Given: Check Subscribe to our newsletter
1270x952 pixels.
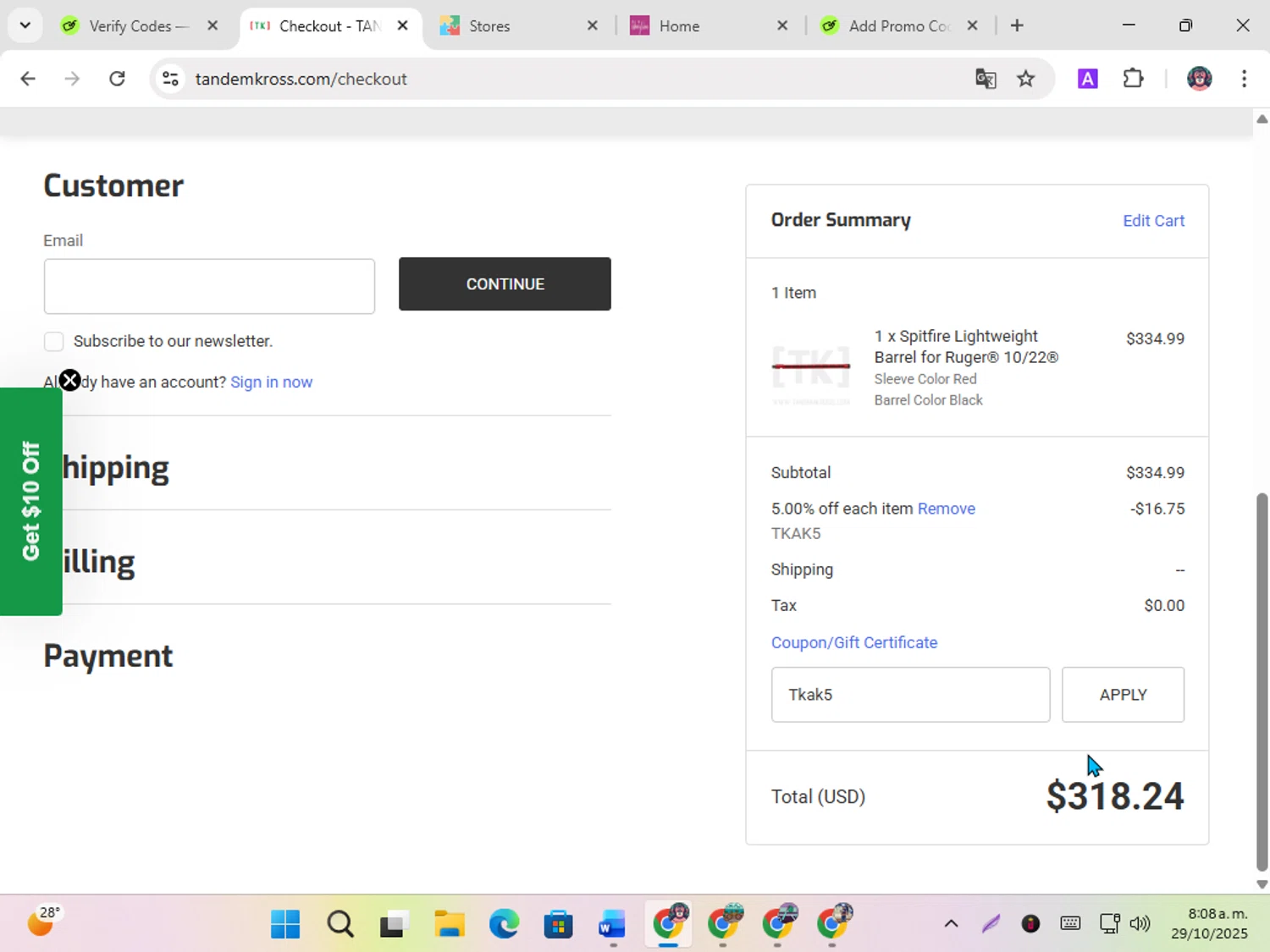Looking at the screenshot, I should point(53,341).
